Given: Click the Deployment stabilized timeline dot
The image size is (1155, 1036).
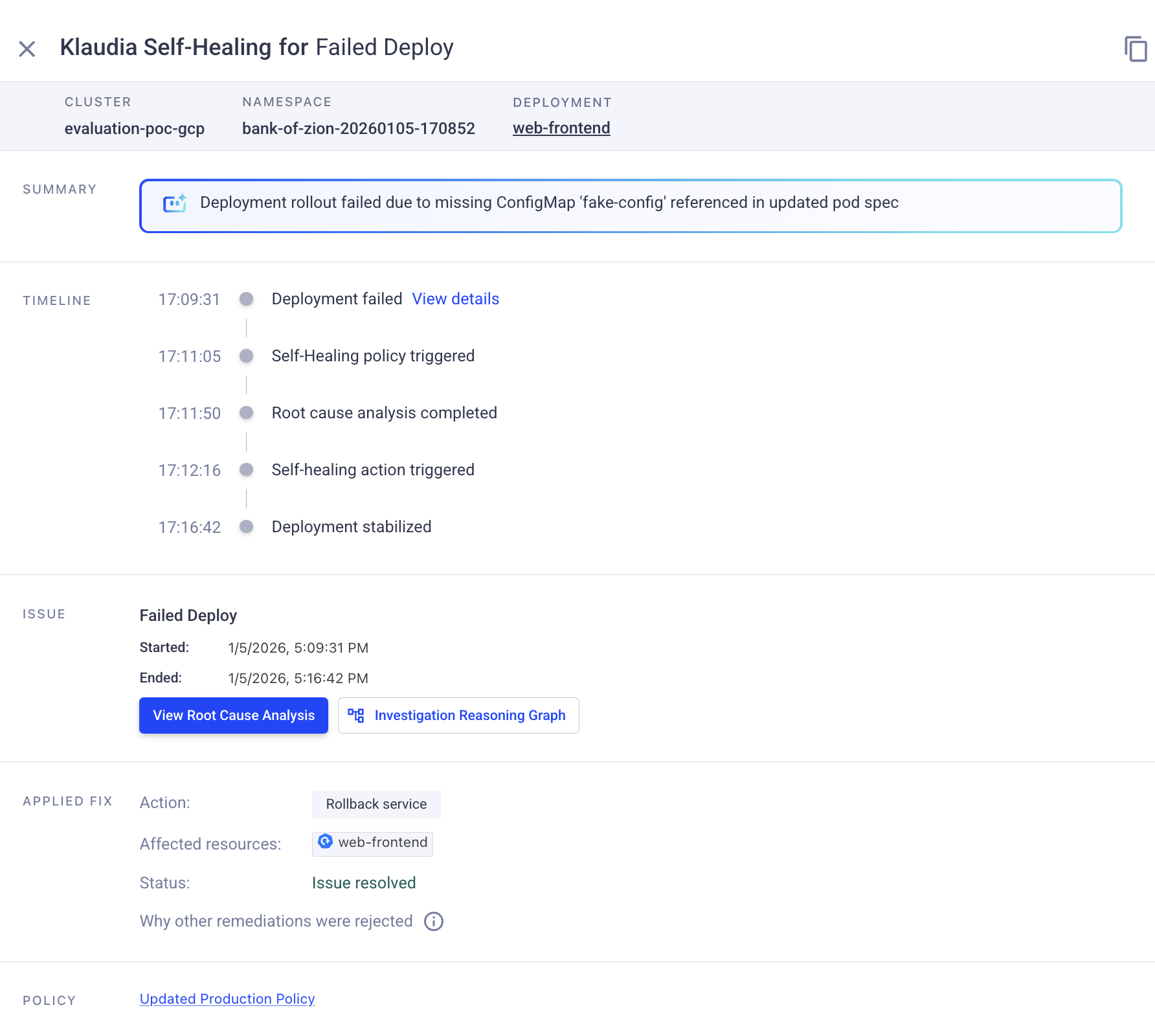Looking at the screenshot, I should (x=246, y=527).
